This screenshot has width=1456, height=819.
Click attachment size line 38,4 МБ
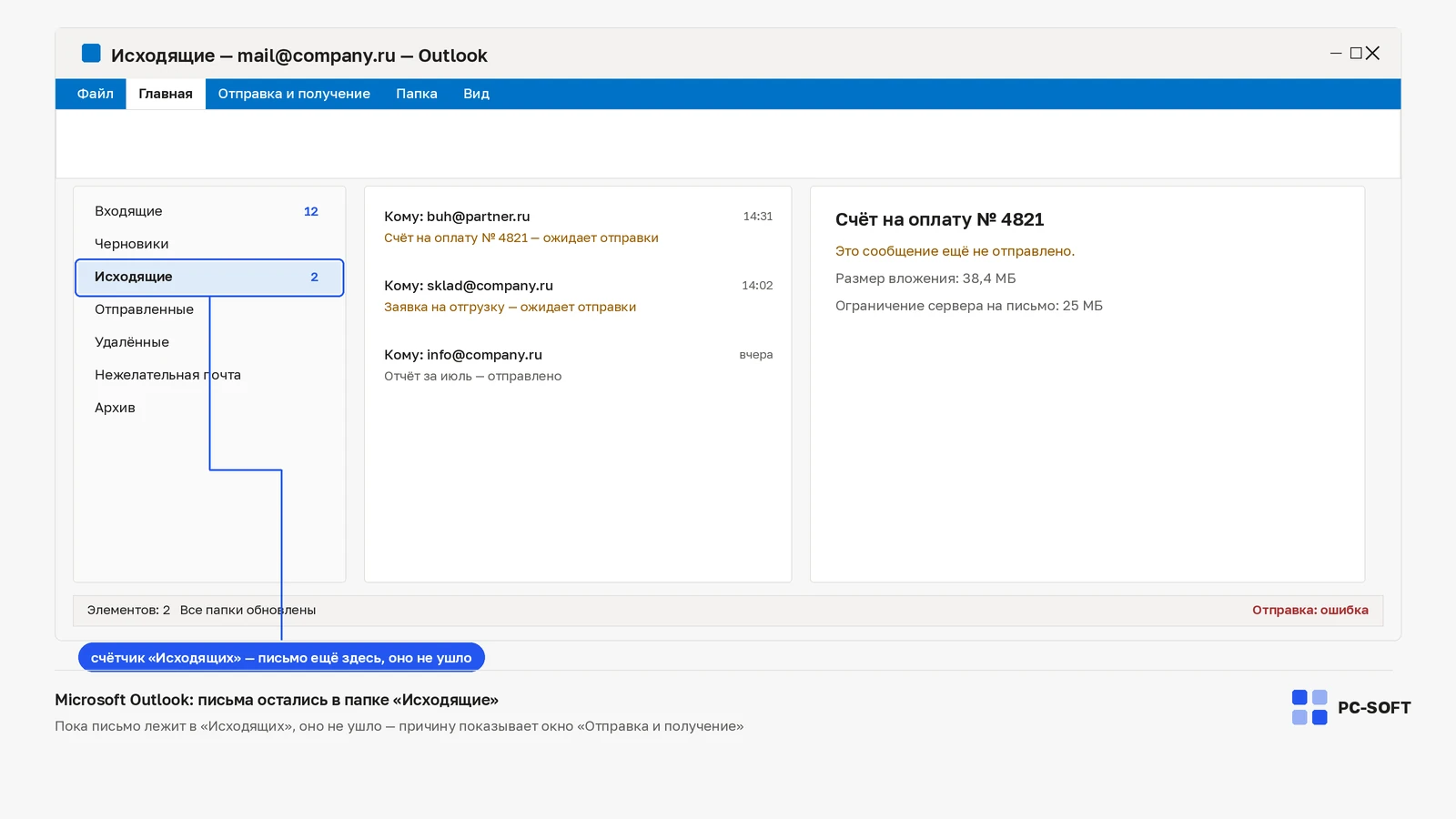pos(925,278)
